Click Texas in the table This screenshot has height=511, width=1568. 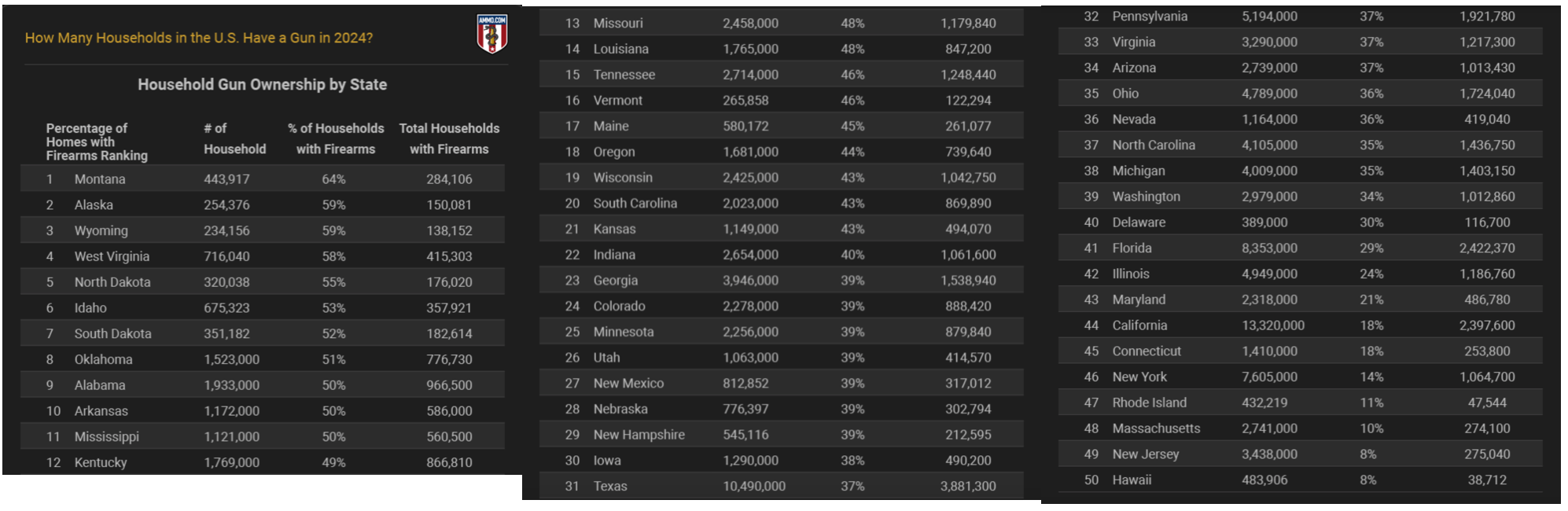click(610, 486)
